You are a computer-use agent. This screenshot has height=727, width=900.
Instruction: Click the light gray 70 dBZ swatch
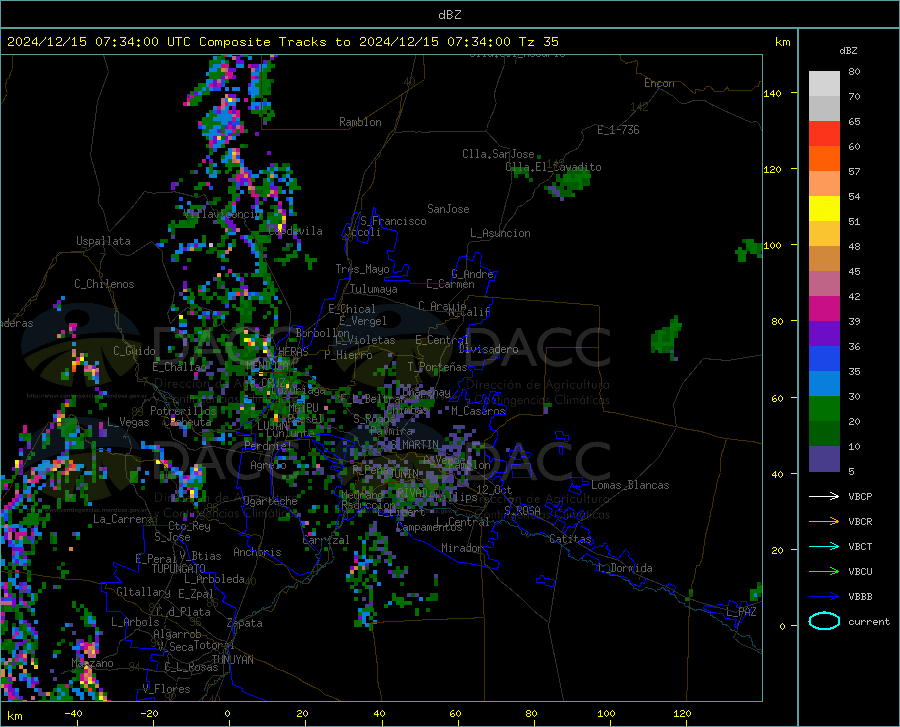(x=824, y=84)
